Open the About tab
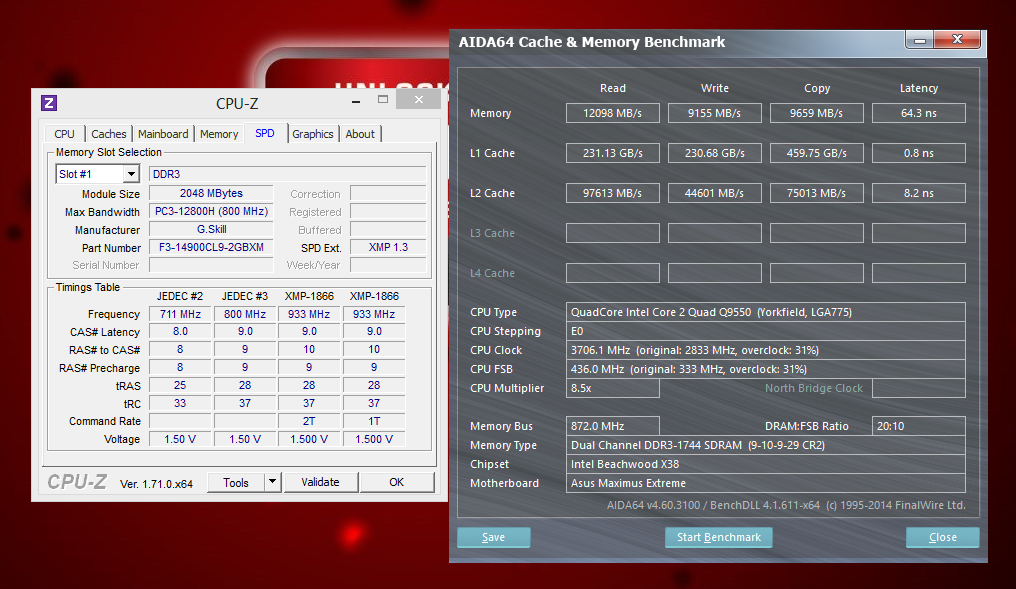Screen dimensions: 1016x589 point(360,134)
